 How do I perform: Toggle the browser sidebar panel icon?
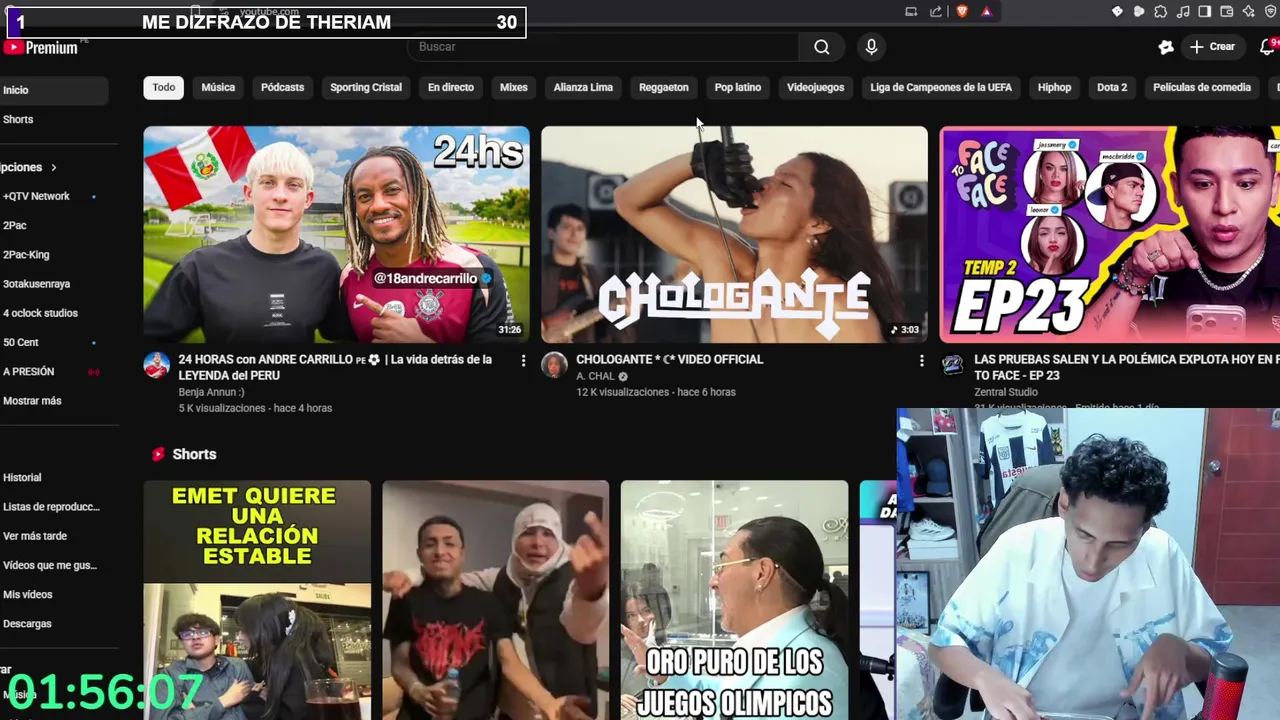click(1205, 11)
